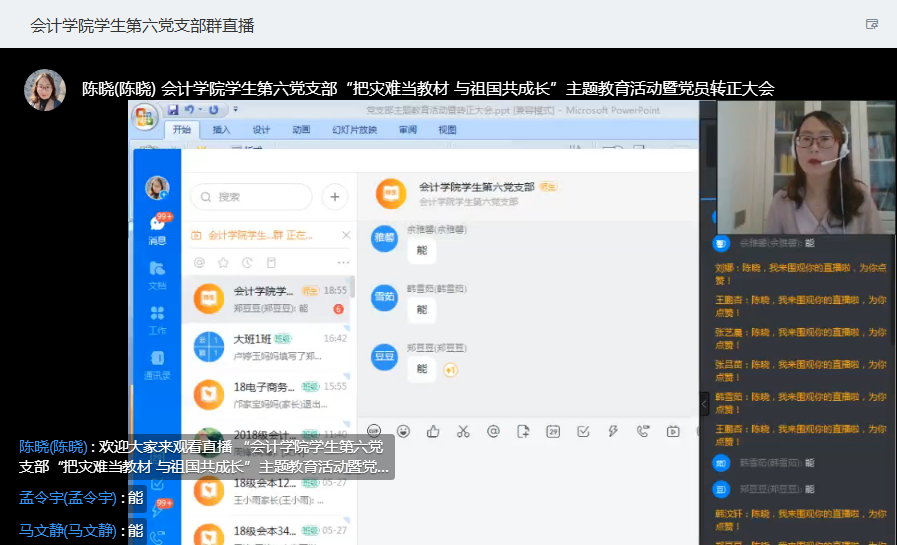897x545 pixels.
Task: Click the checkbox task icon in chat toolbar
Action: pyautogui.click(x=583, y=431)
